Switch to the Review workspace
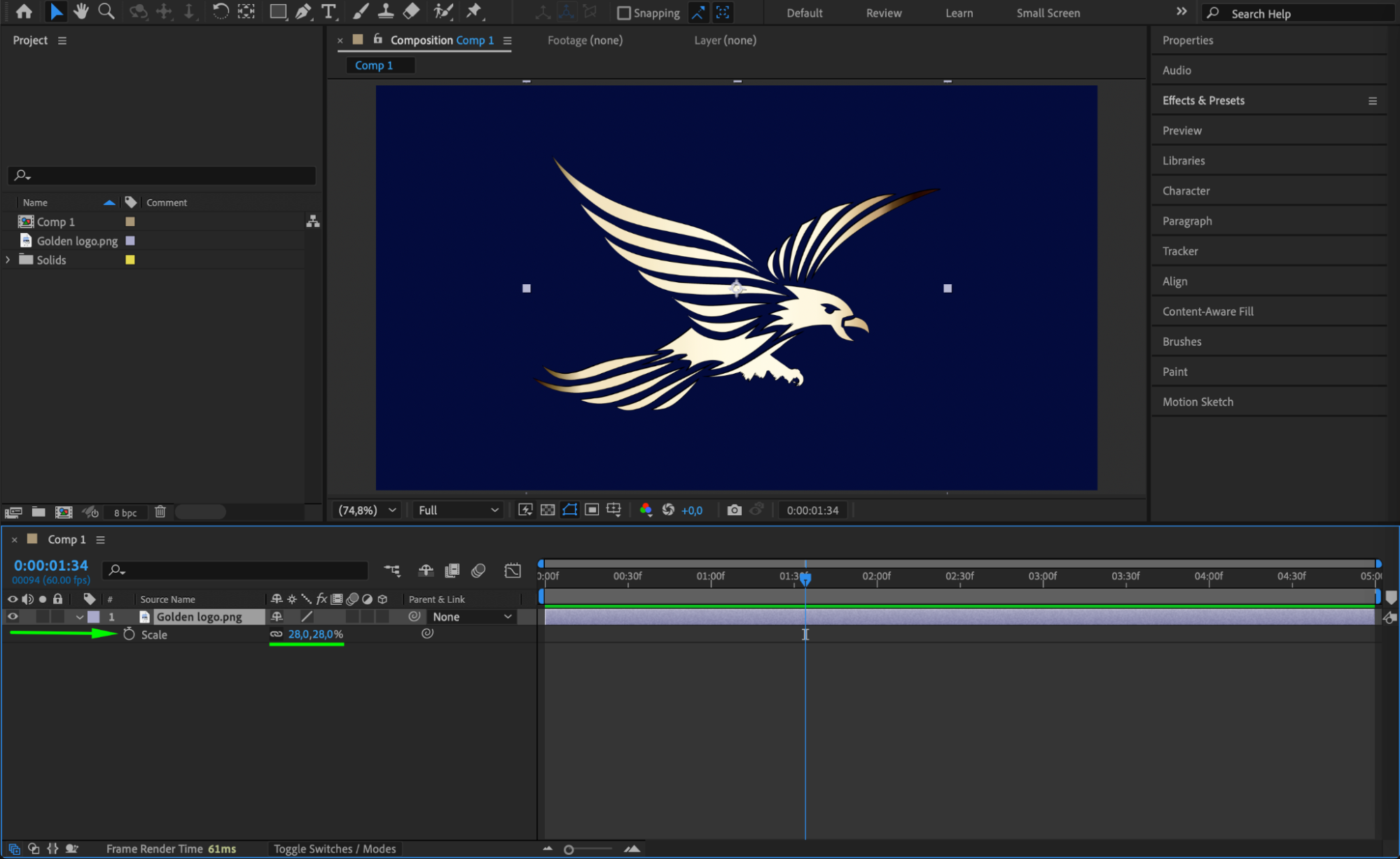Viewport: 1400px width, 859px height. coord(883,13)
